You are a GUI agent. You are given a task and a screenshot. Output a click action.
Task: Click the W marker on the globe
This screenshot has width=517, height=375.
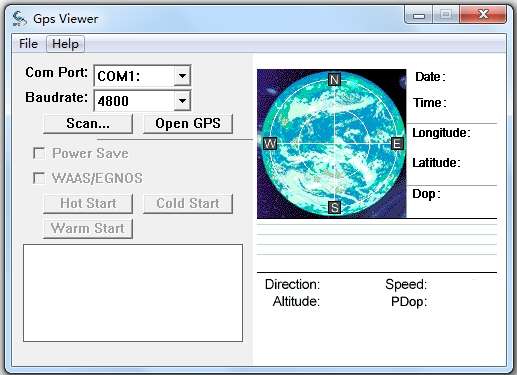pos(270,144)
